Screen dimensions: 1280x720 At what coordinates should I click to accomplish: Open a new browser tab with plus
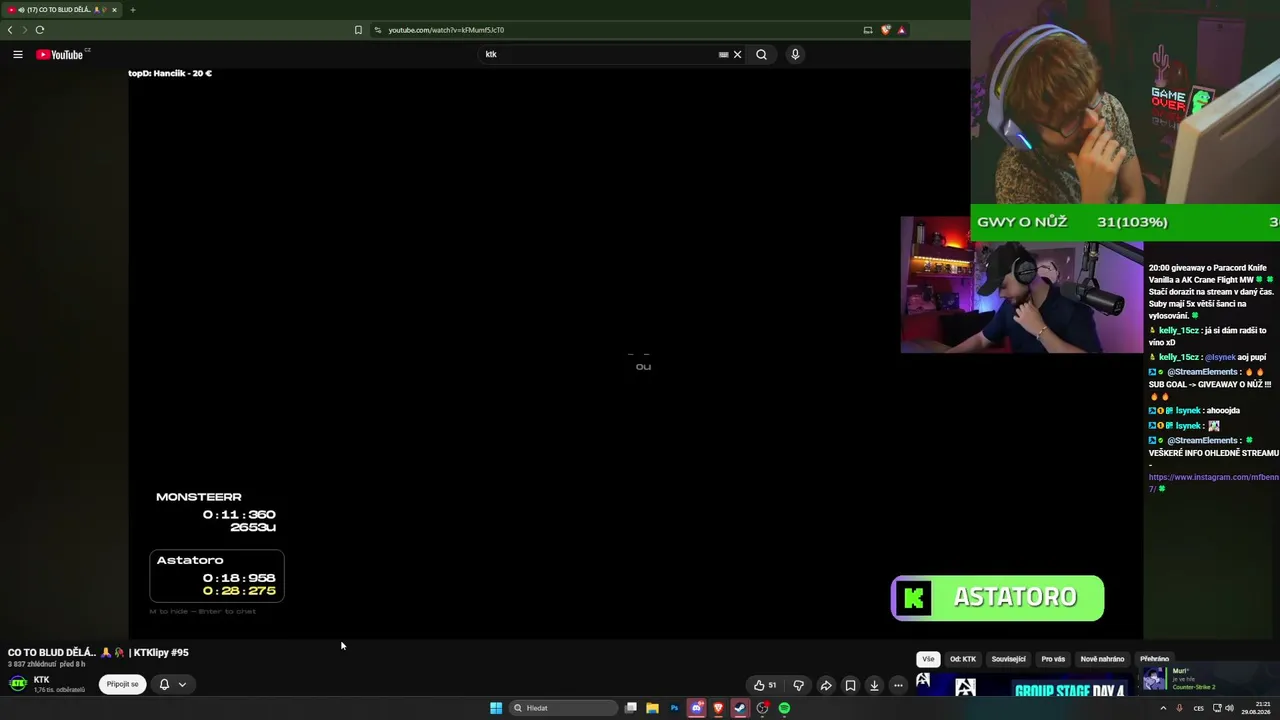pyautogui.click(x=133, y=10)
